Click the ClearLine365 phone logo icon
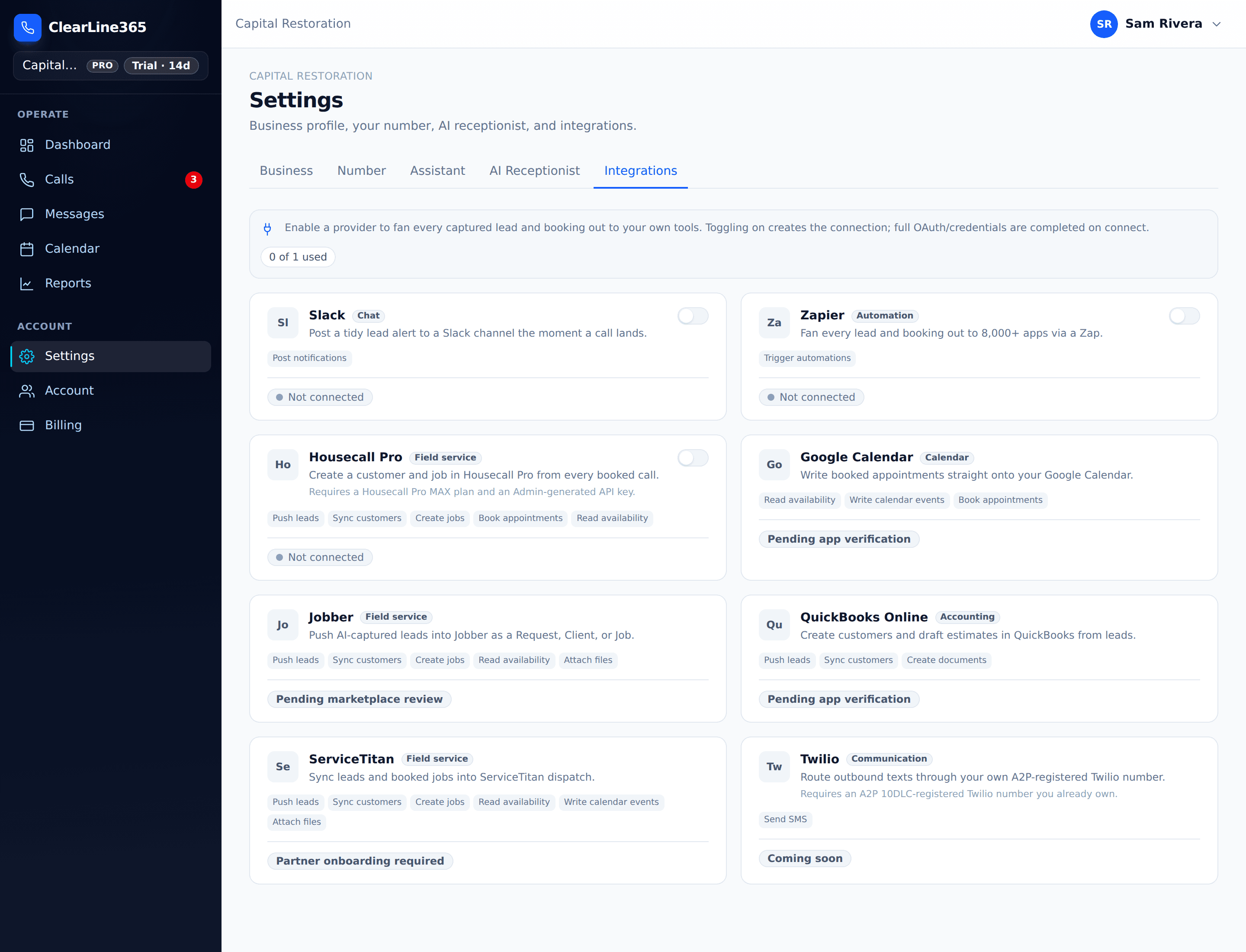This screenshot has width=1246, height=952. coord(27,27)
